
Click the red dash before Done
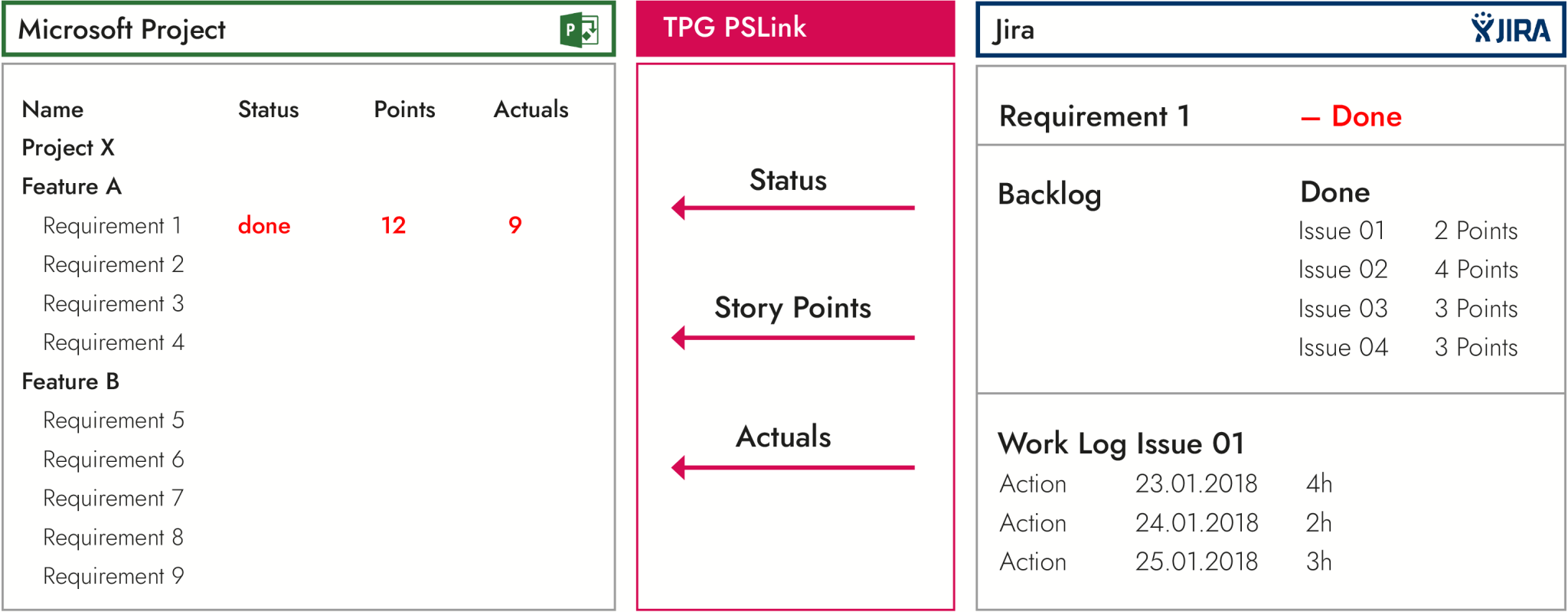click(1310, 119)
